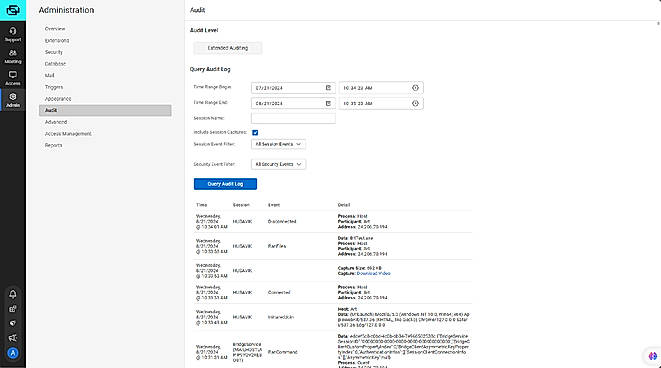The width and height of the screenshot is (661, 368).
Task: Focus the Time Range End date field
Action: pos(293,103)
